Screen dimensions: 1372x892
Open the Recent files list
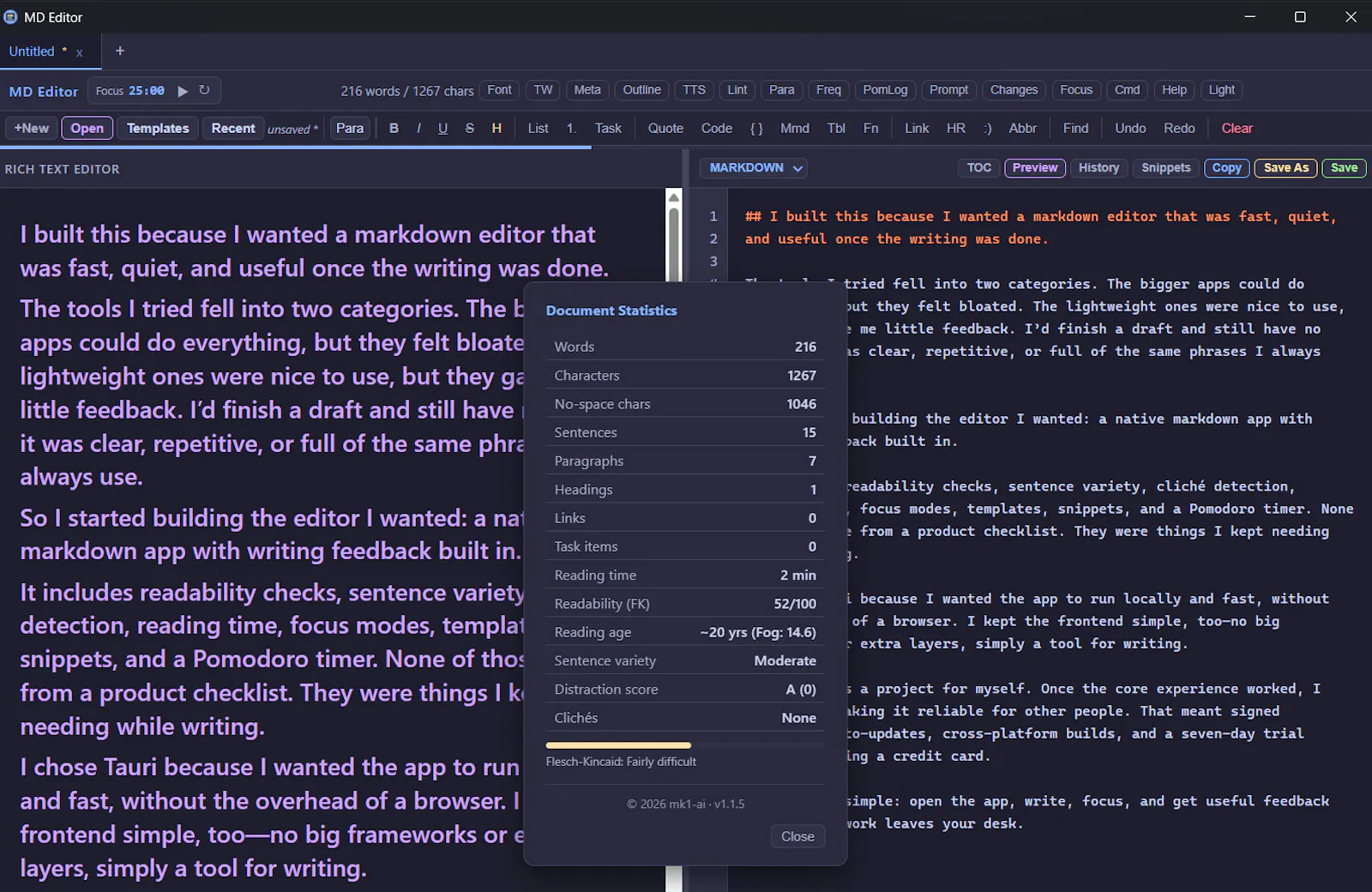(233, 128)
